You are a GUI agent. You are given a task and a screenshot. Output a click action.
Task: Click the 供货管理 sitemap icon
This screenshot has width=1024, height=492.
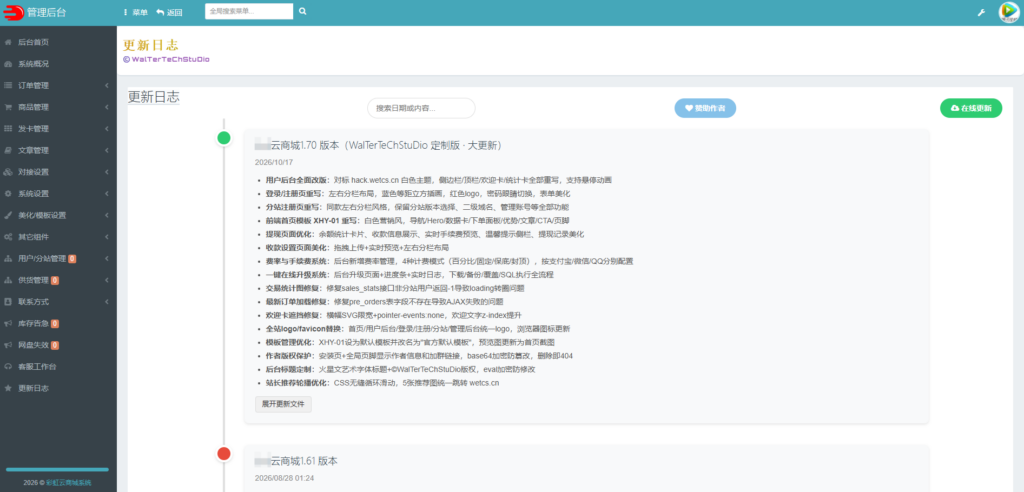click(8, 280)
